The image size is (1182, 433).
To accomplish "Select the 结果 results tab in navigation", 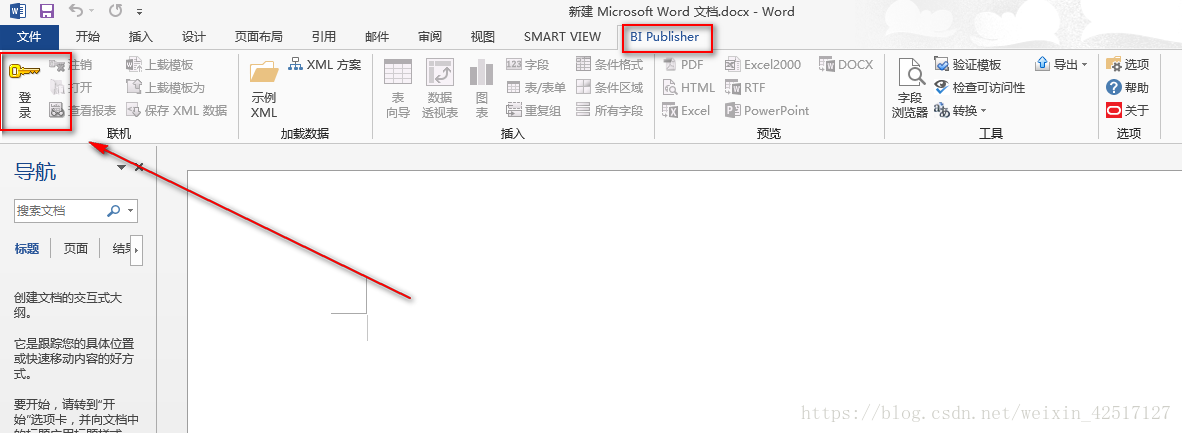I will (x=121, y=248).
